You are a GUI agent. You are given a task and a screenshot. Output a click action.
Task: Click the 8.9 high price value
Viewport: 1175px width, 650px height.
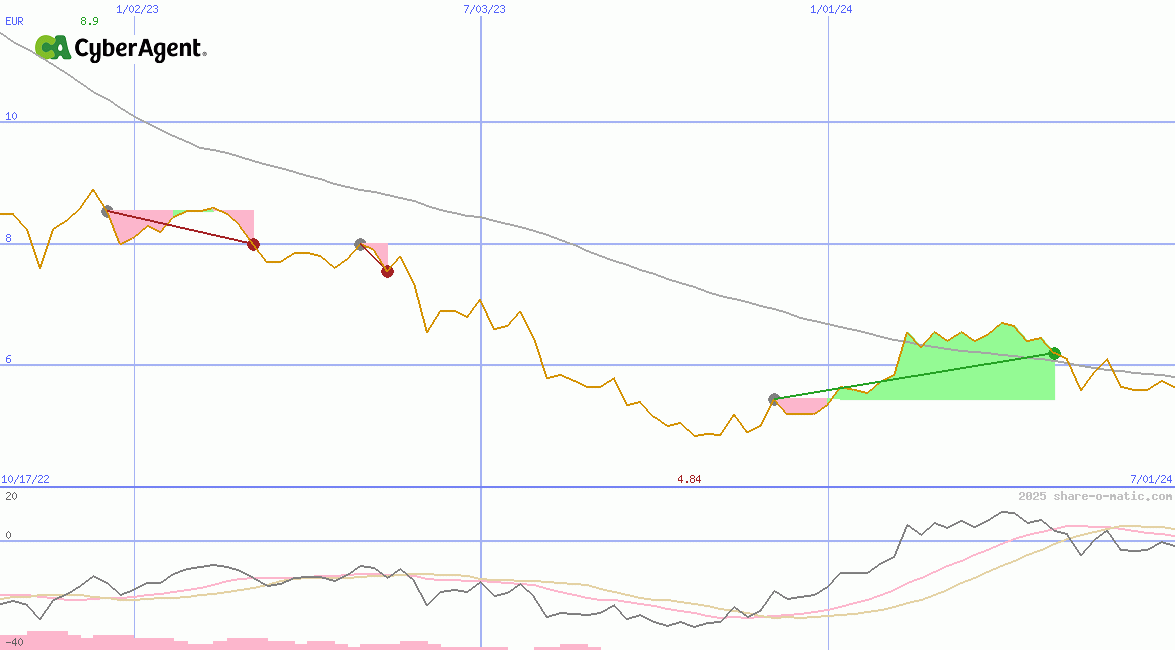tap(89, 20)
